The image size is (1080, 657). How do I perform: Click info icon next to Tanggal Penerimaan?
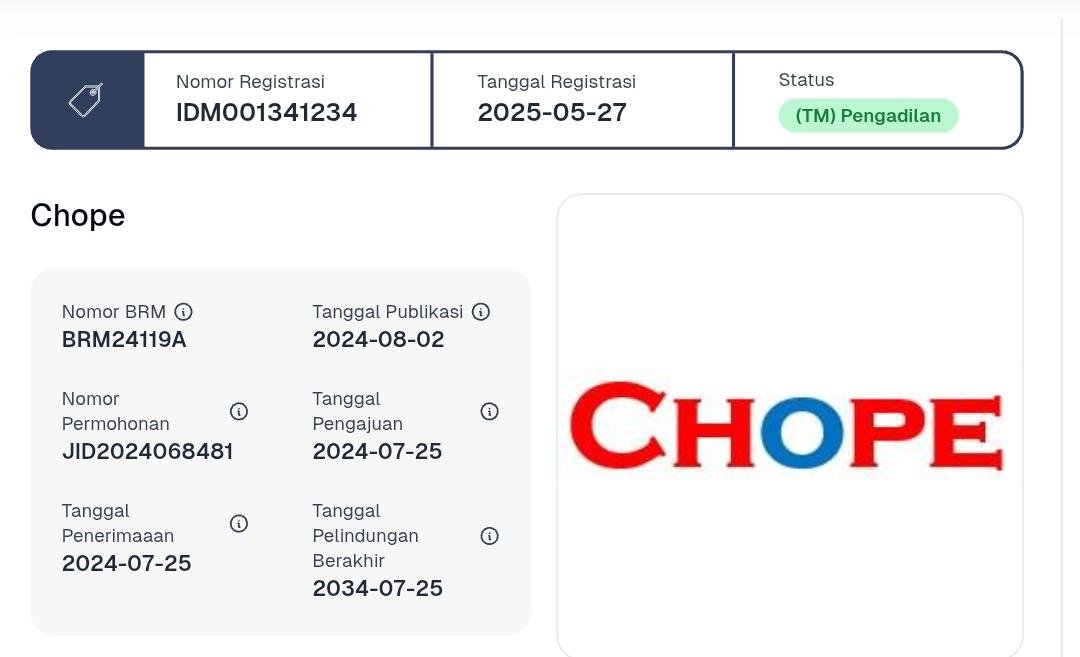(x=239, y=524)
